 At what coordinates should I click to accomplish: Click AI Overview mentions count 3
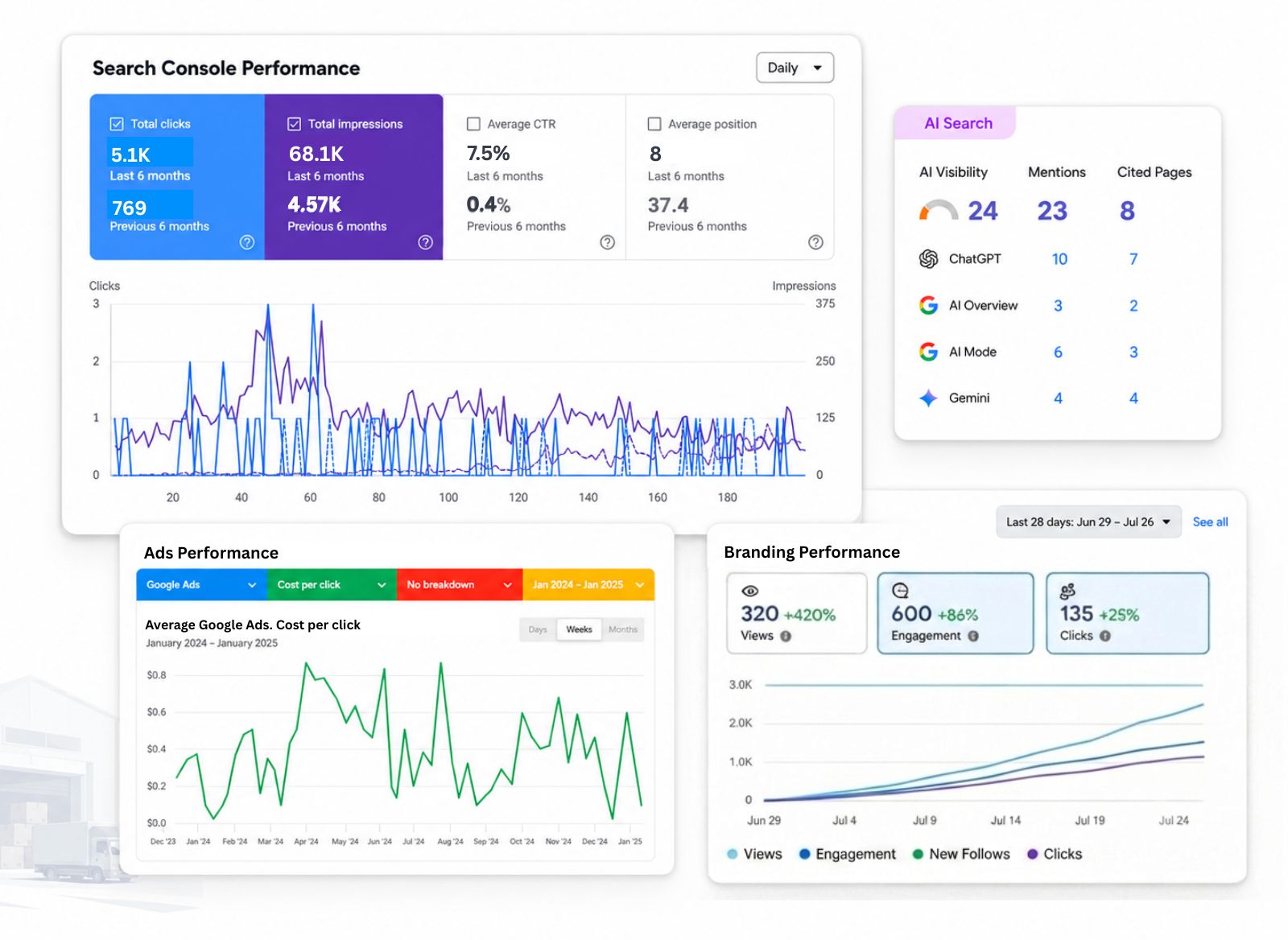coord(1058,306)
